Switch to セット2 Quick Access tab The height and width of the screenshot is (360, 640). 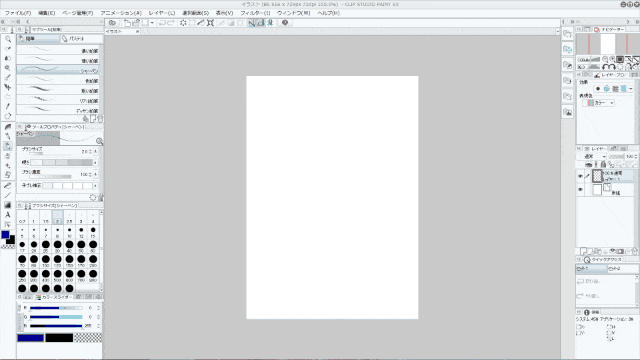point(622,269)
